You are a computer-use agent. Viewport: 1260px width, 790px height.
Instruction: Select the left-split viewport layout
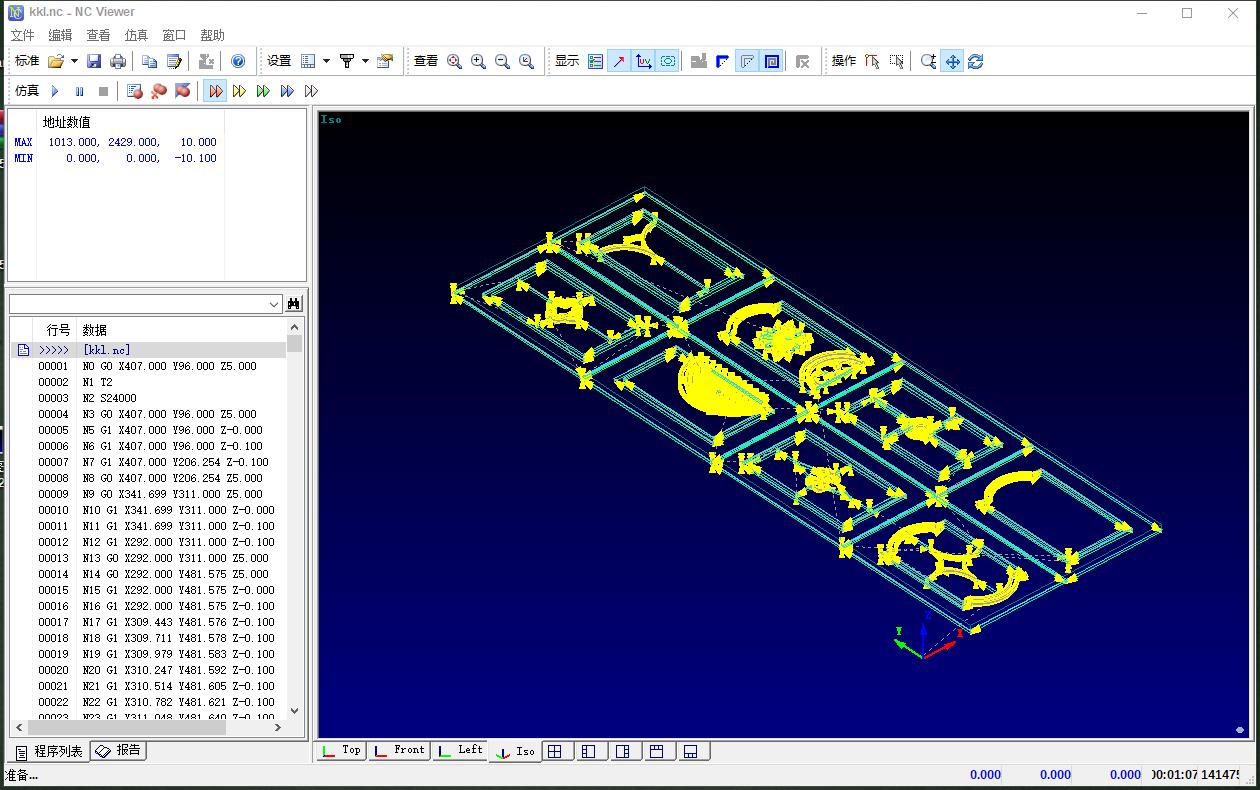point(589,751)
